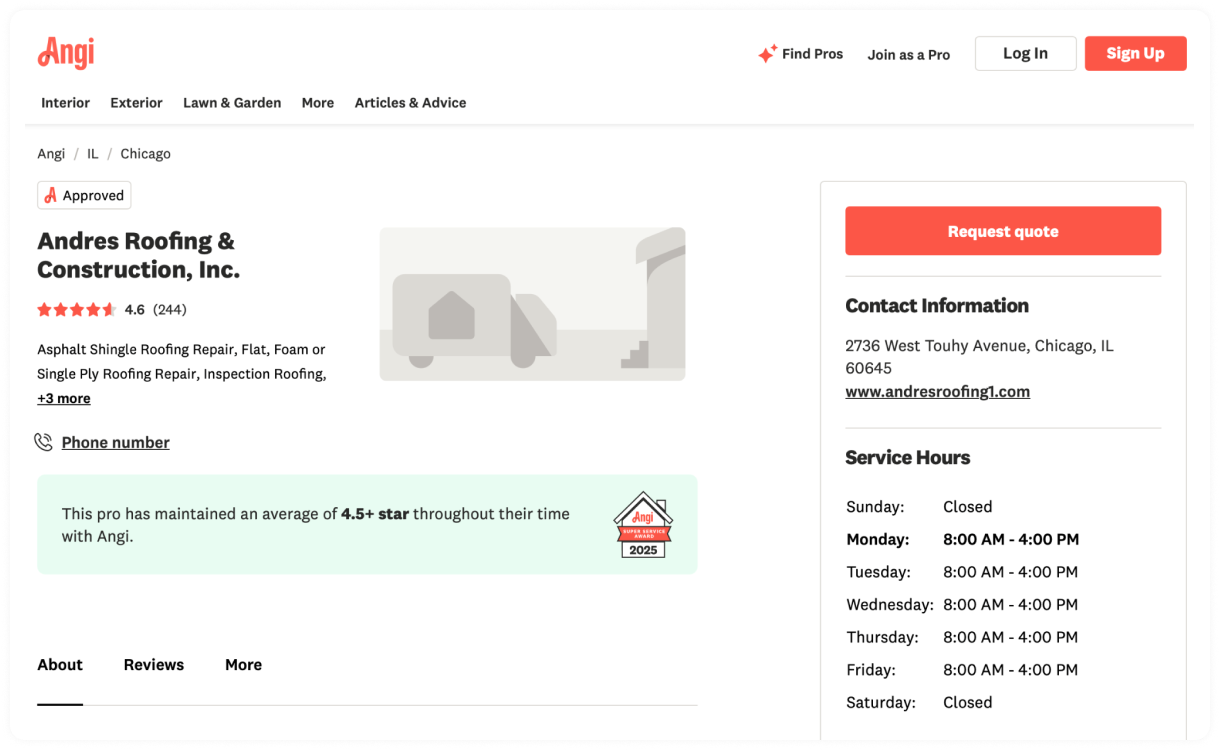Click the Tuesday hours row
Screen dimensions: 1220x750
pos(962,572)
